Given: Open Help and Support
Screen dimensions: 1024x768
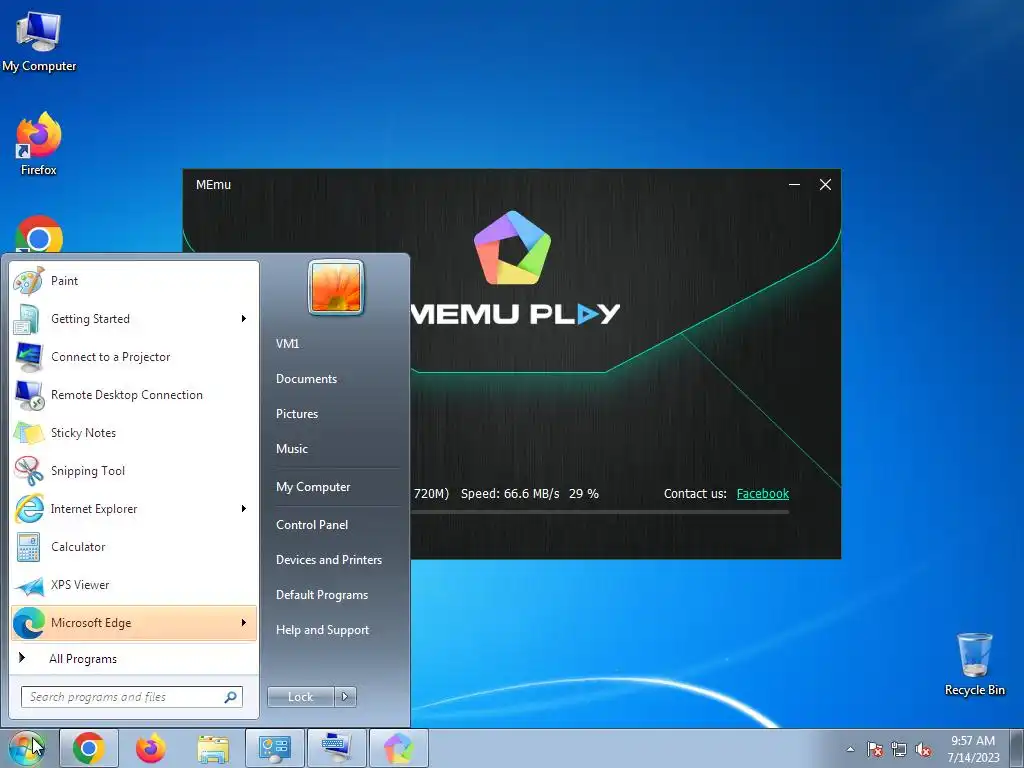Looking at the screenshot, I should click(322, 630).
